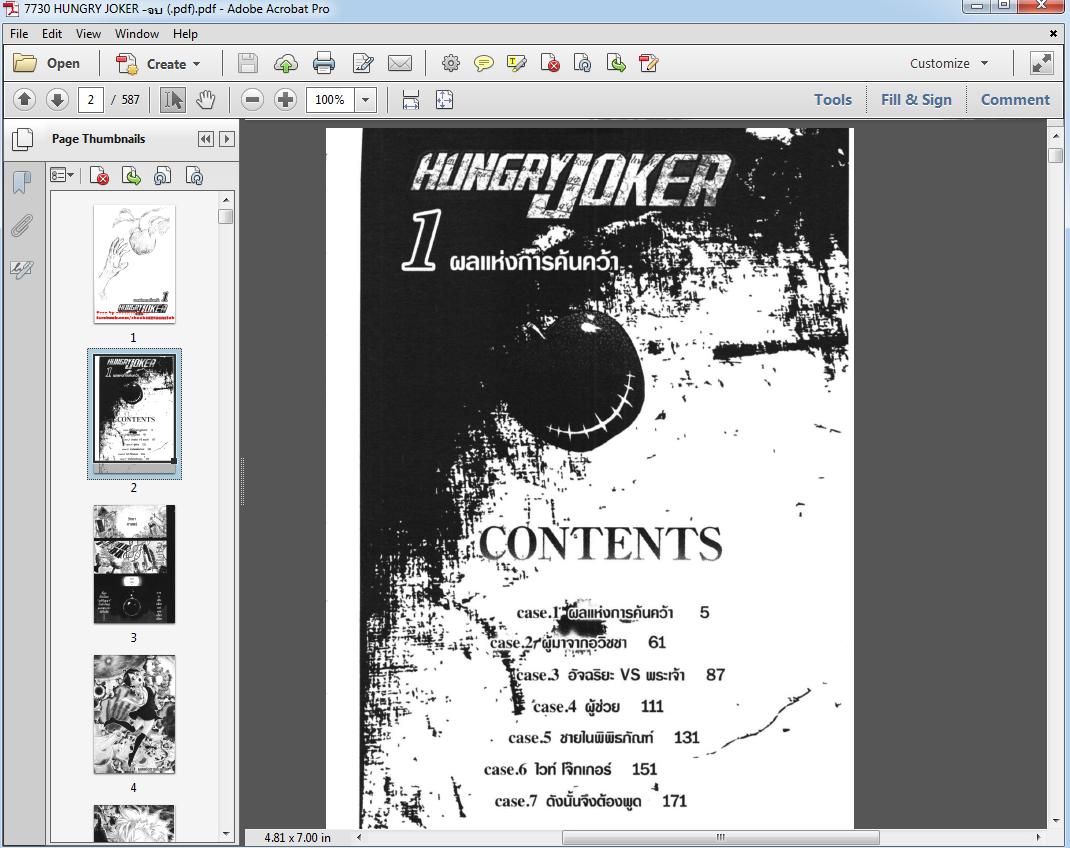This screenshot has height=848, width=1070.
Task: Add a sticky note comment icon
Action: click(x=484, y=63)
